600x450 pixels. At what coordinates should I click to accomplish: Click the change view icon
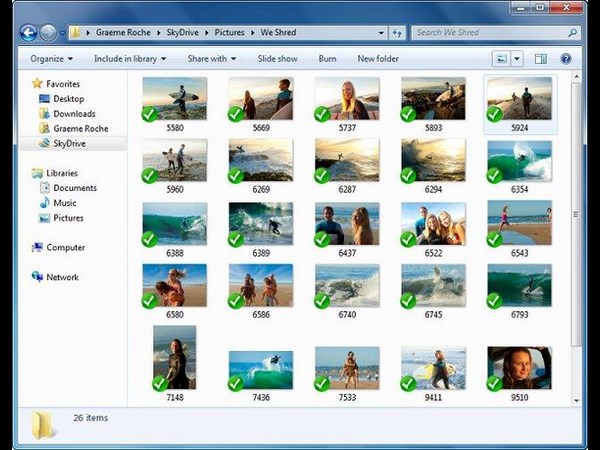502,59
